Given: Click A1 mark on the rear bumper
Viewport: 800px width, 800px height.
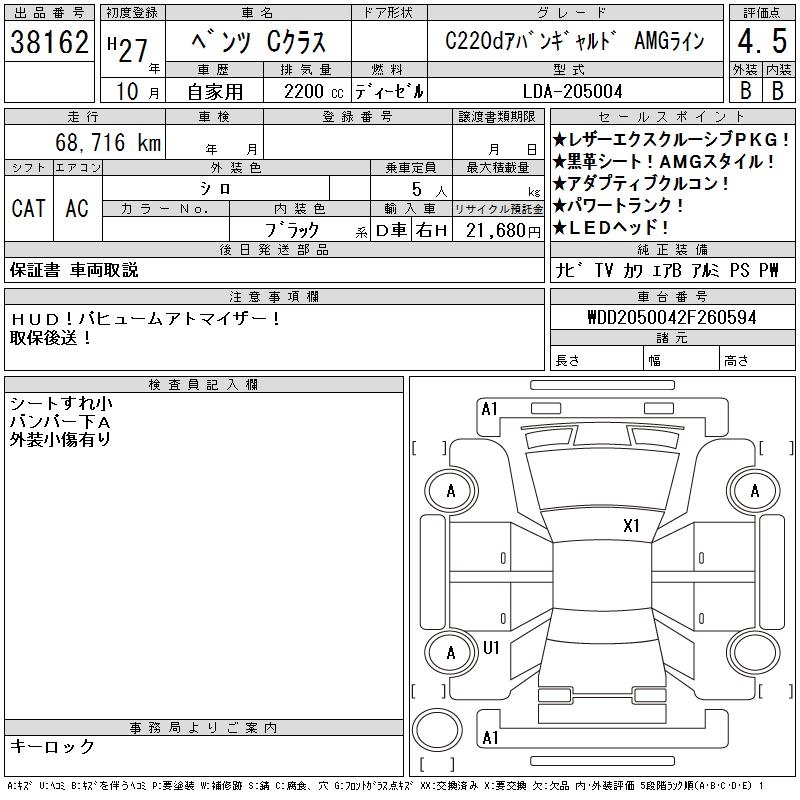Looking at the screenshot, I should (x=490, y=738).
